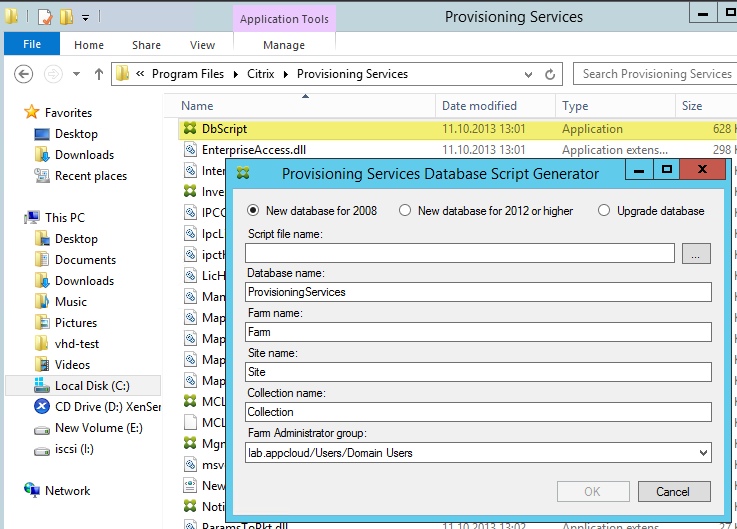Open New Volume (E:) drive
The width and height of the screenshot is (737, 529).
pyautogui.click(x=98, y=428)
